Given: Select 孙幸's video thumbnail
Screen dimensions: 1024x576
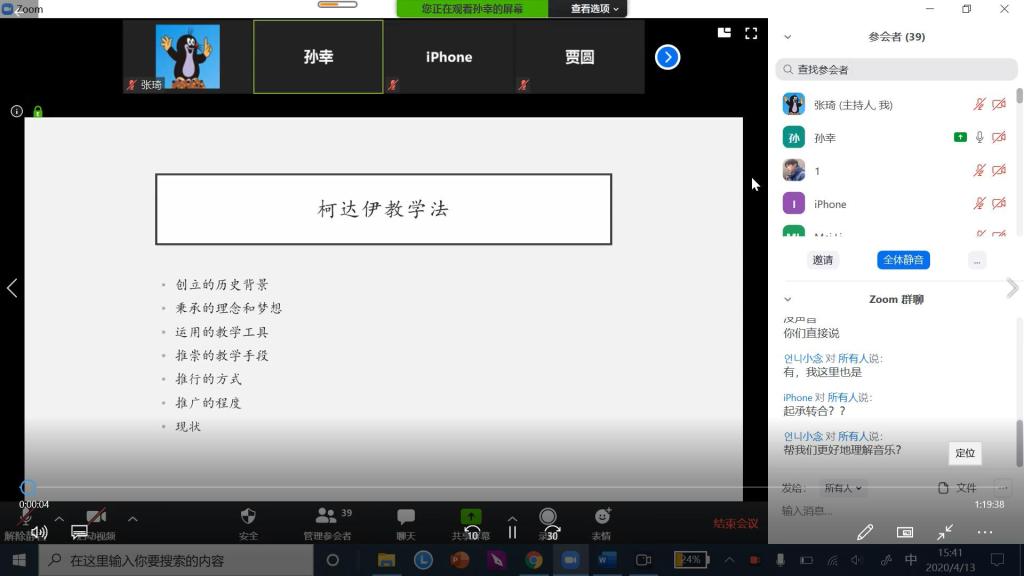Looking at the screenshot, I should click(x=318, y=57).
